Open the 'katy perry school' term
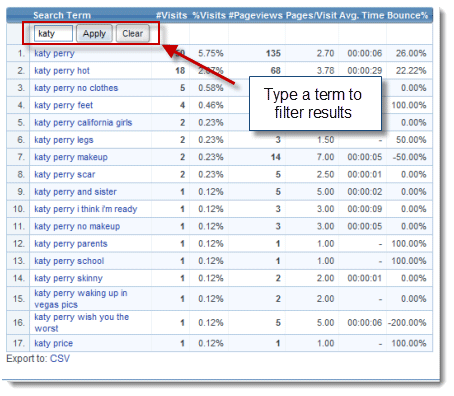 [69, 261]
